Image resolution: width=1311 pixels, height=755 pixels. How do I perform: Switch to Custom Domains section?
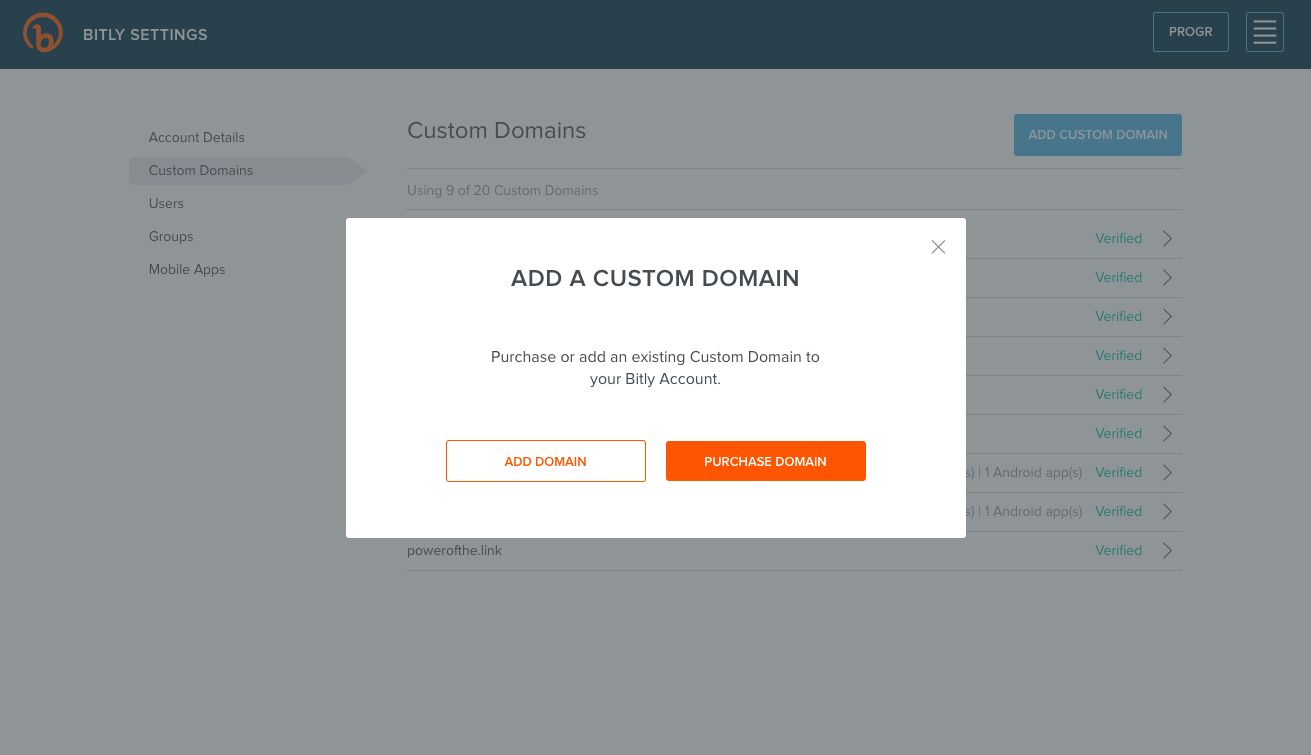(x=200, y=170)
